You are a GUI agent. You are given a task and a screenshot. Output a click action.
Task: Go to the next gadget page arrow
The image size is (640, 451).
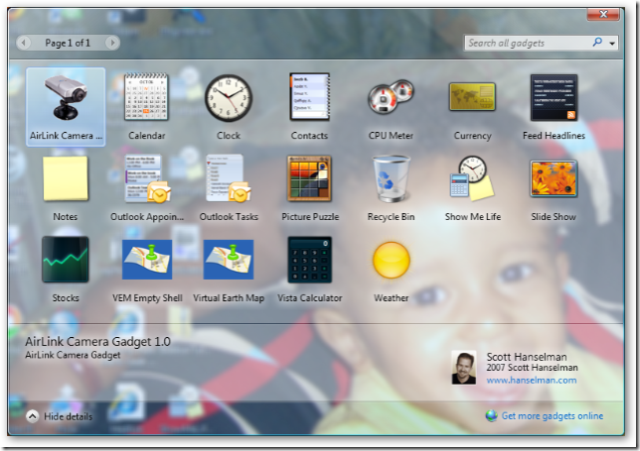point(111,43)
